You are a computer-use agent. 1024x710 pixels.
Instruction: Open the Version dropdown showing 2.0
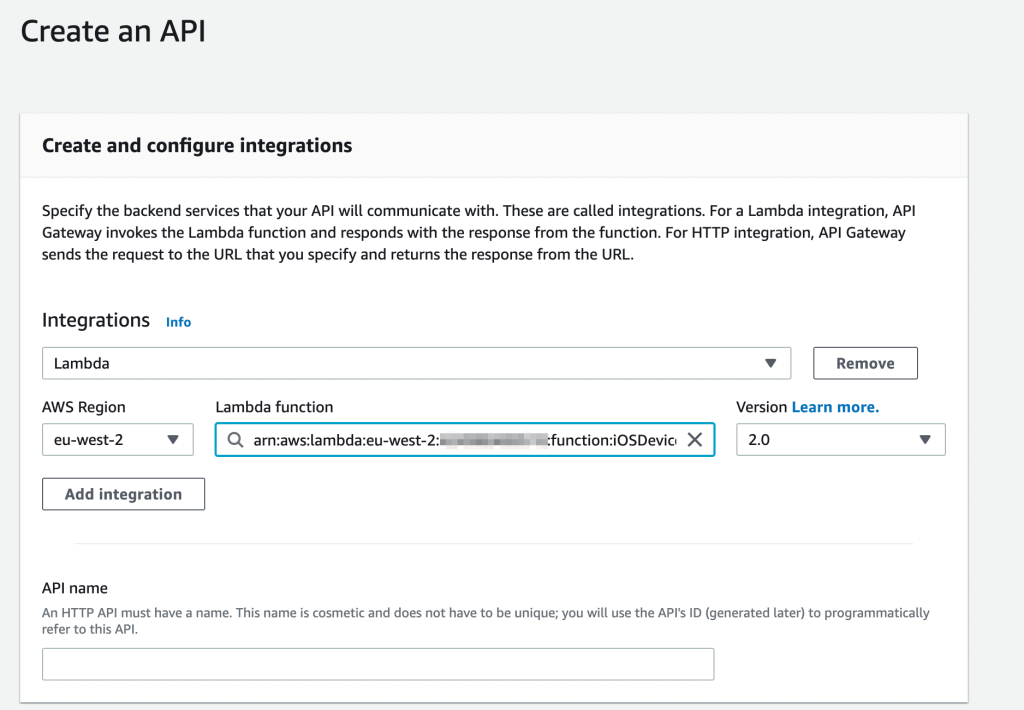click(840, 440)
